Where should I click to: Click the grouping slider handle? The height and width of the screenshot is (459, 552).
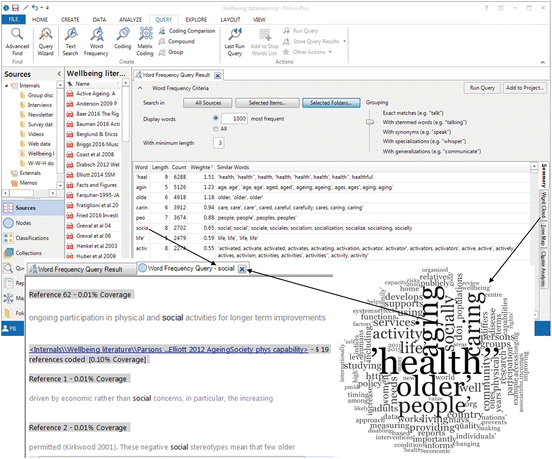point(370,122)
